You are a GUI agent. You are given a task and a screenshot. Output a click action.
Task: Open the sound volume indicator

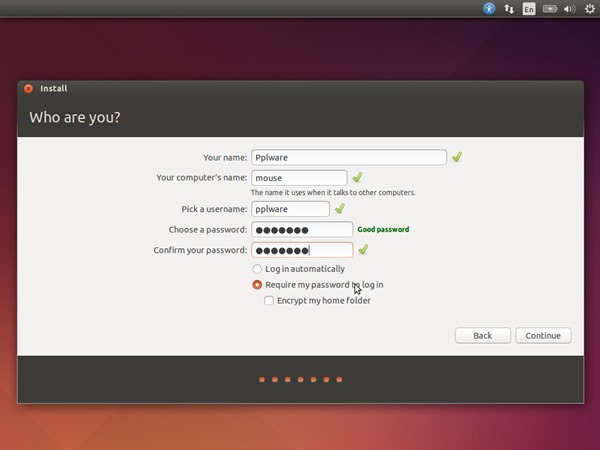(569, 9)
